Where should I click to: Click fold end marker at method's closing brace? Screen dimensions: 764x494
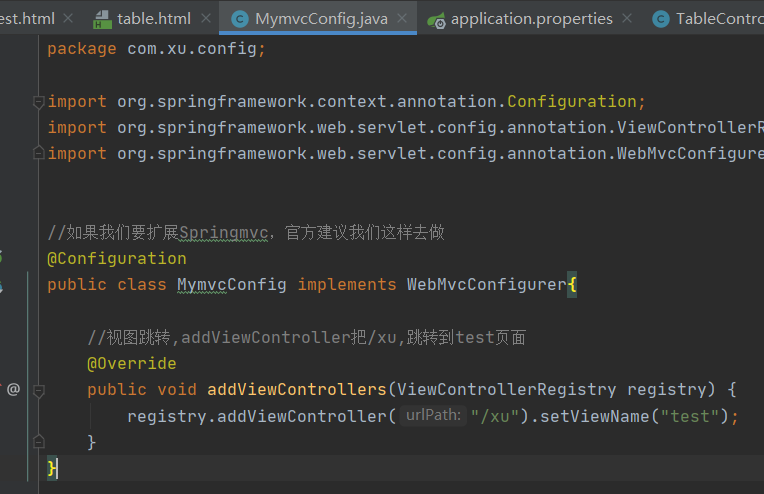pyautogui.click(x=38, y=441)
